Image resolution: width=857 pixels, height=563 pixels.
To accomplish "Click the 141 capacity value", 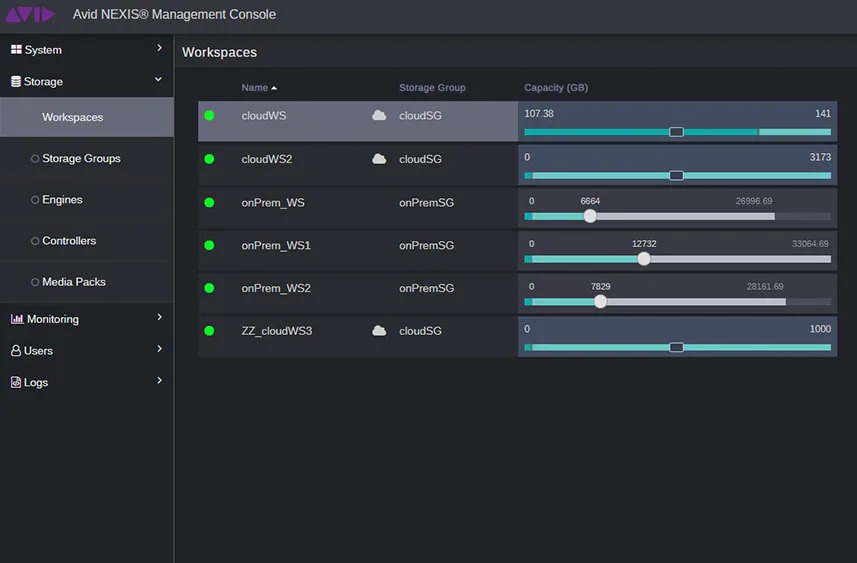I will click(823, 113).
